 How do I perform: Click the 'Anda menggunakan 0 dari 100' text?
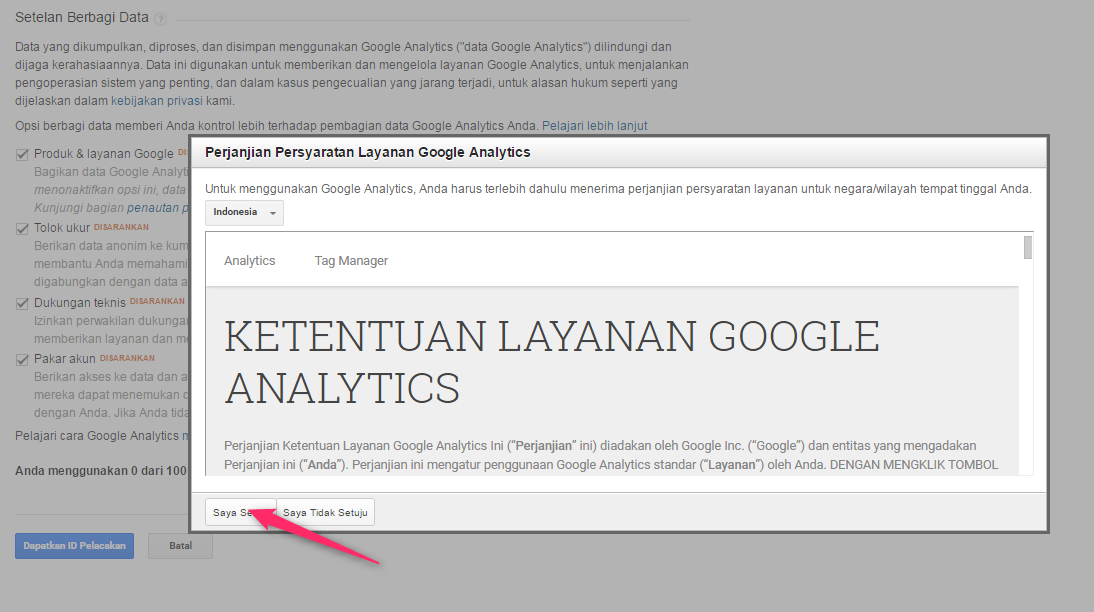[x=102, y=471]
